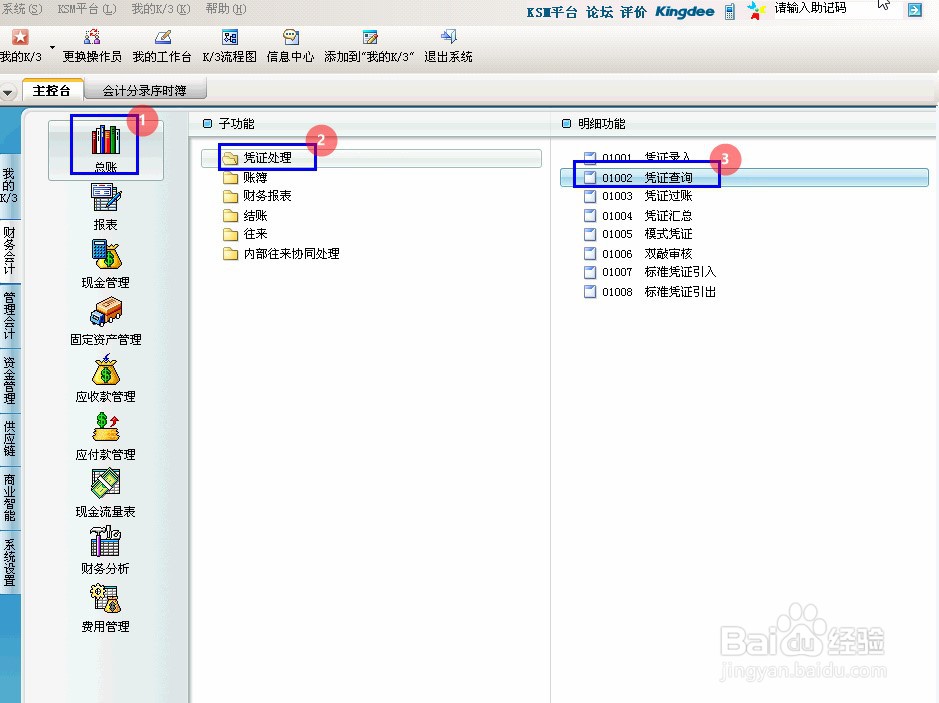
Task: Expand the tab list dropdown arrow
Action: [8, 93]
